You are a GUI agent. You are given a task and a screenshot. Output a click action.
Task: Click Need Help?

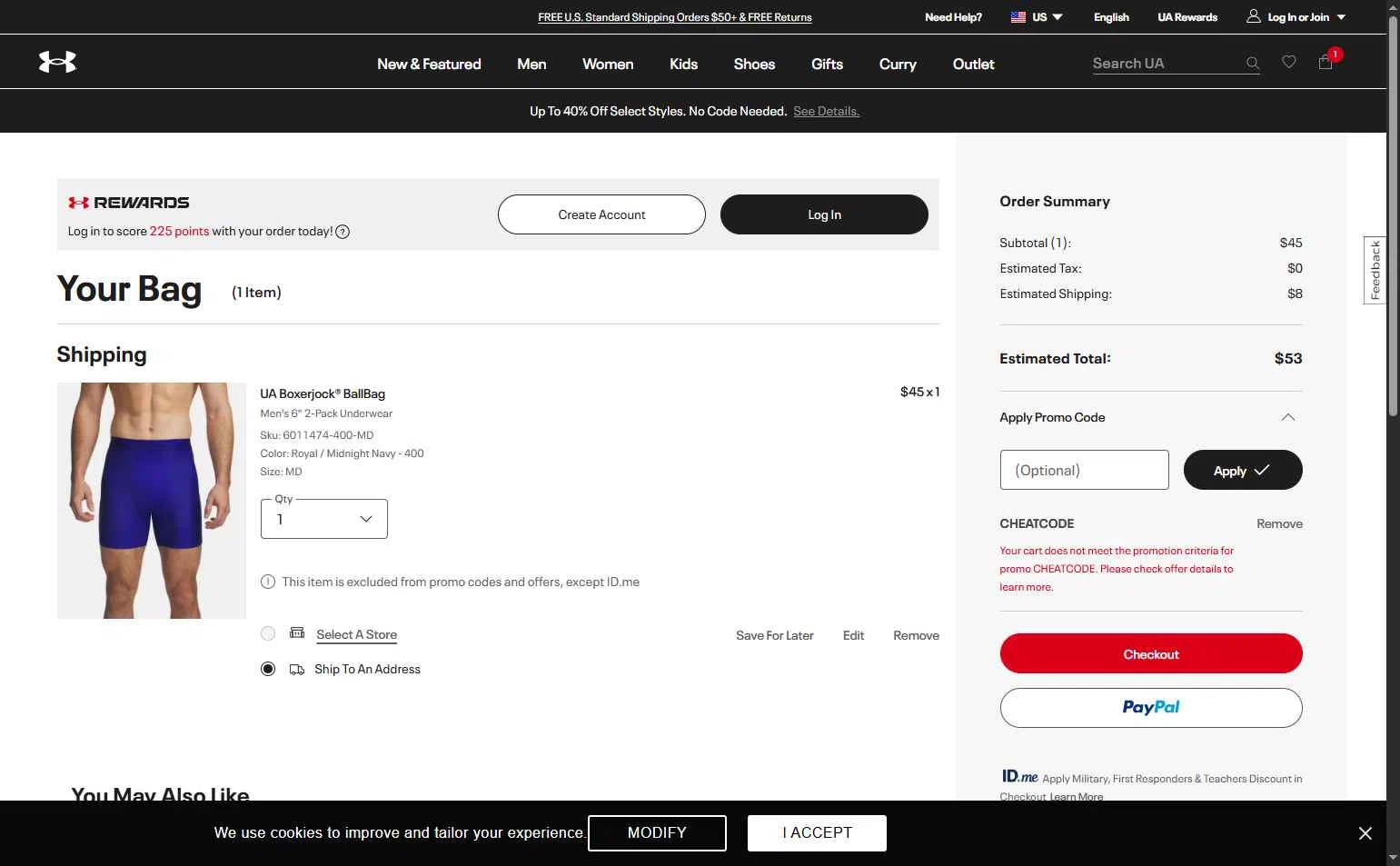coord(953,17)
